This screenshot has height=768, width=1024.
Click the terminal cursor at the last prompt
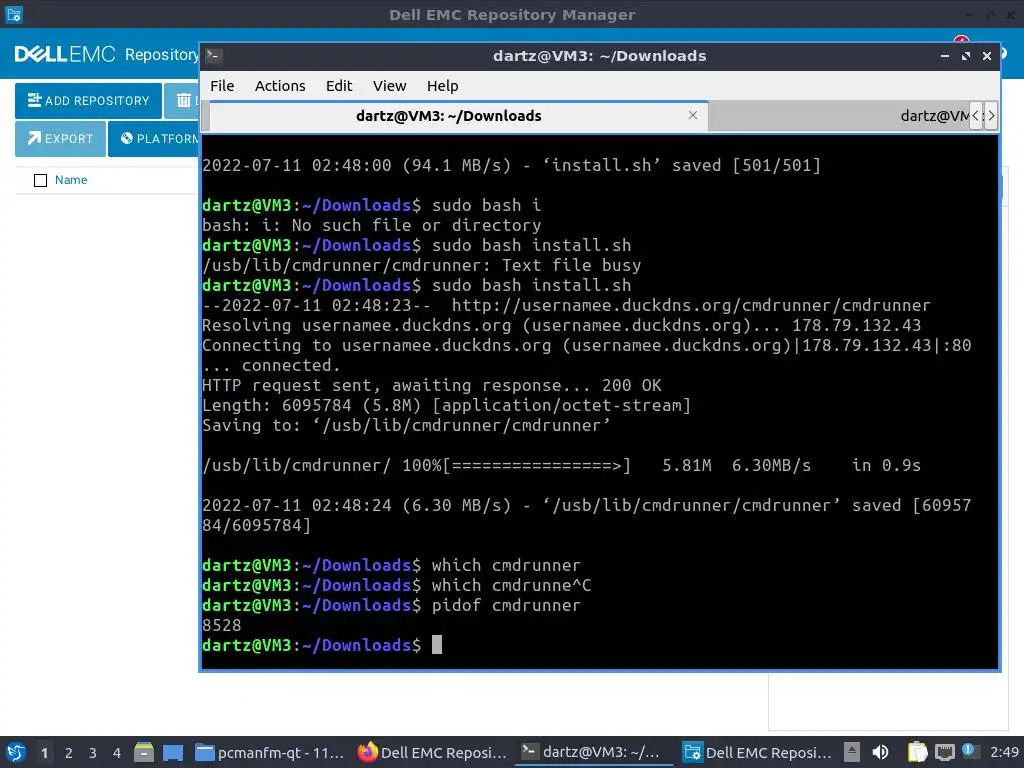pyautogui.click(x=437, y=645)
